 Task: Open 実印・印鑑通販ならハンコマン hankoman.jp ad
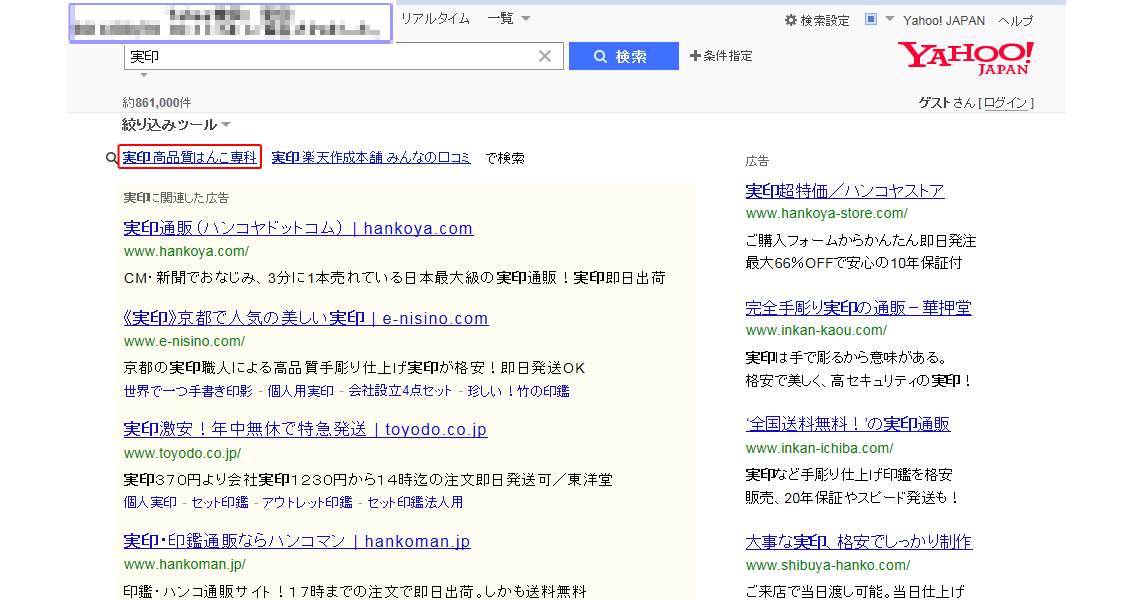pos(297,540)
